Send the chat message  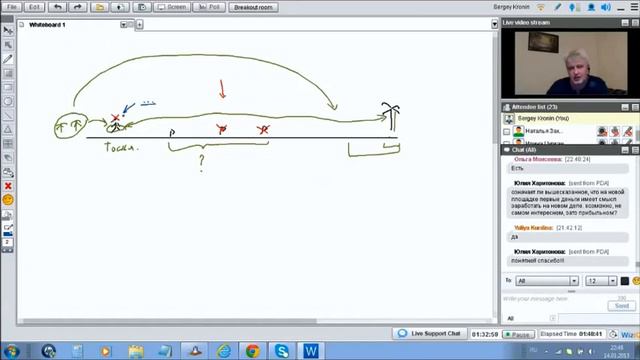click(622, 306)
